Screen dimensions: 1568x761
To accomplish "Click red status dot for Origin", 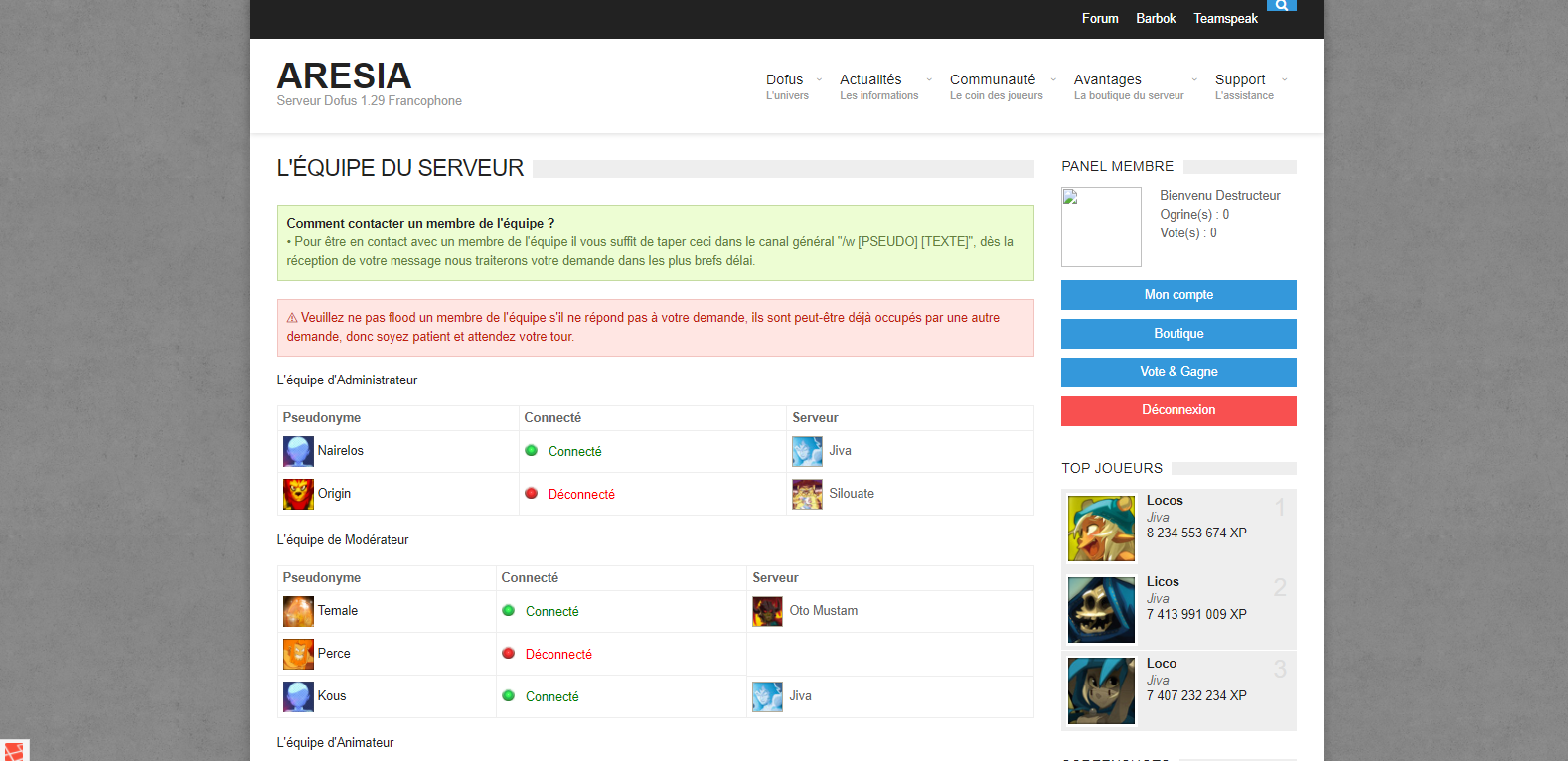I will (531, 493).
